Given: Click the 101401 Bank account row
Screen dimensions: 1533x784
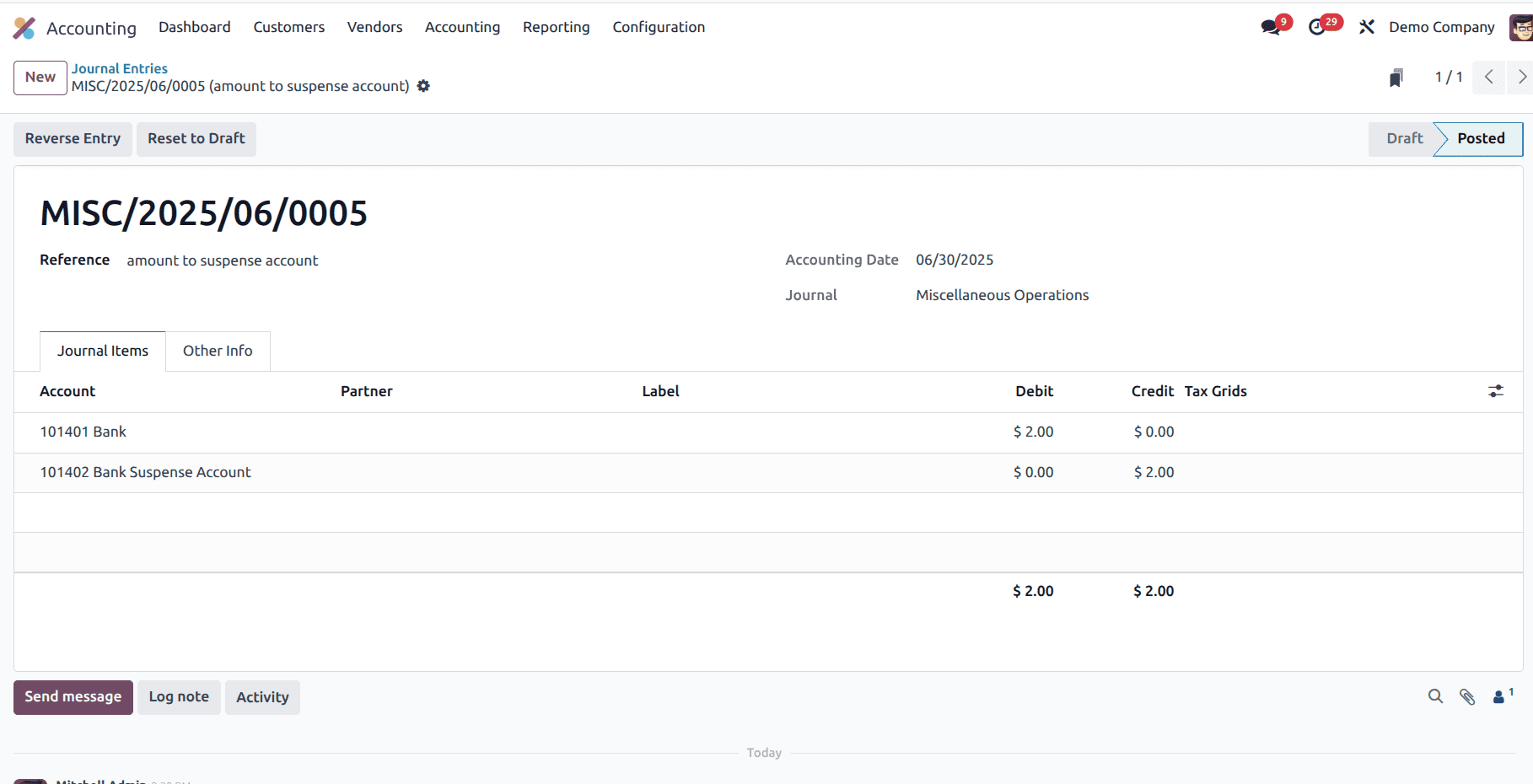Looking at the screenshot, I should point(768,432).
